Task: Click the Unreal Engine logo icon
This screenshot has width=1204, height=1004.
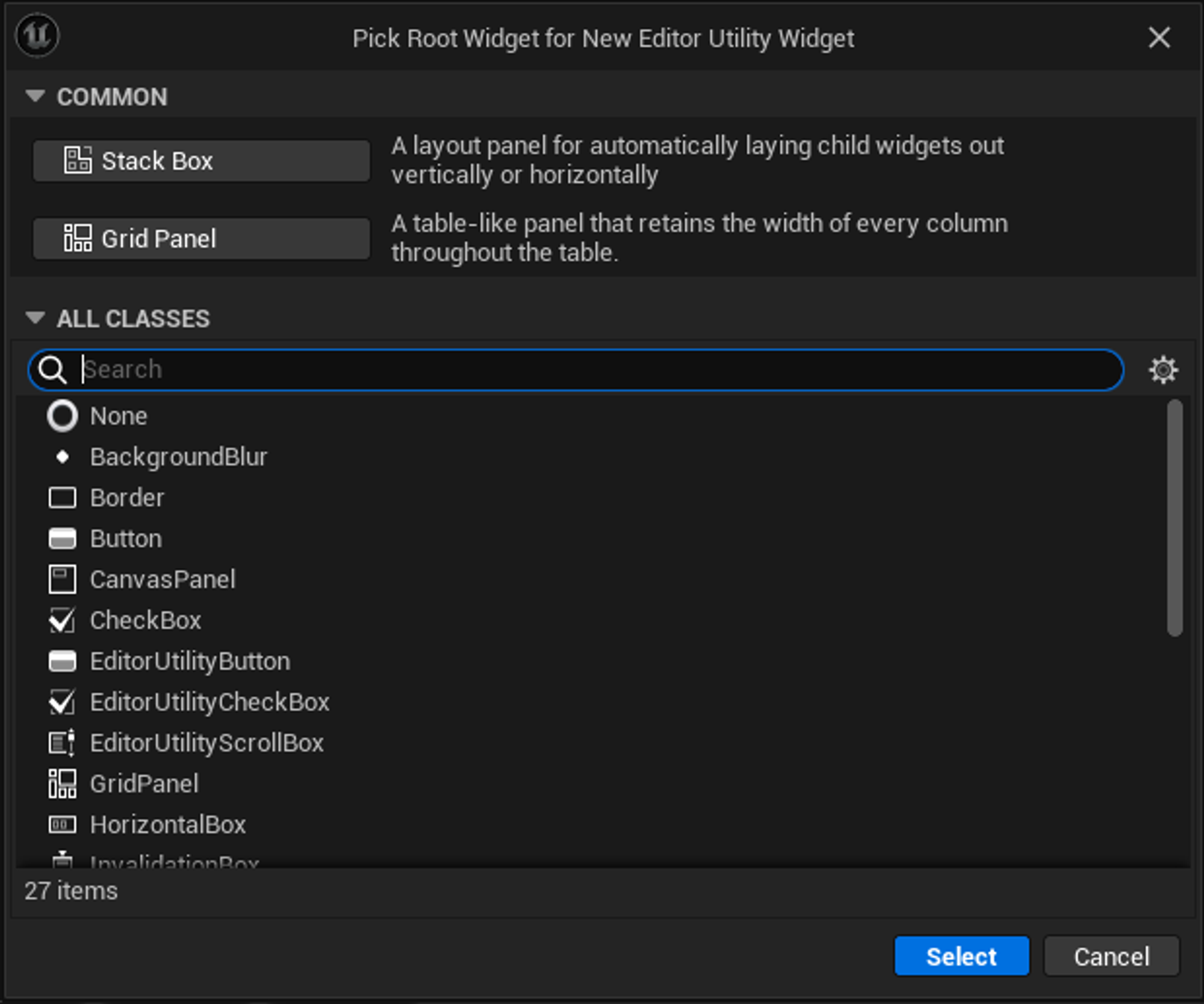Action: [x=37, y=36]
